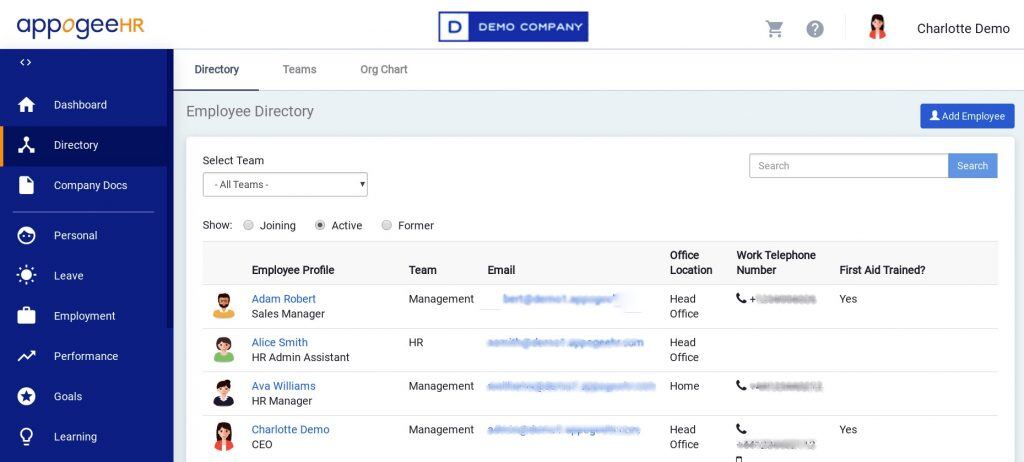Open the shopping cart icon
Screen dimensions: 1024x462
pyautogui.click(x=774, y=29)
